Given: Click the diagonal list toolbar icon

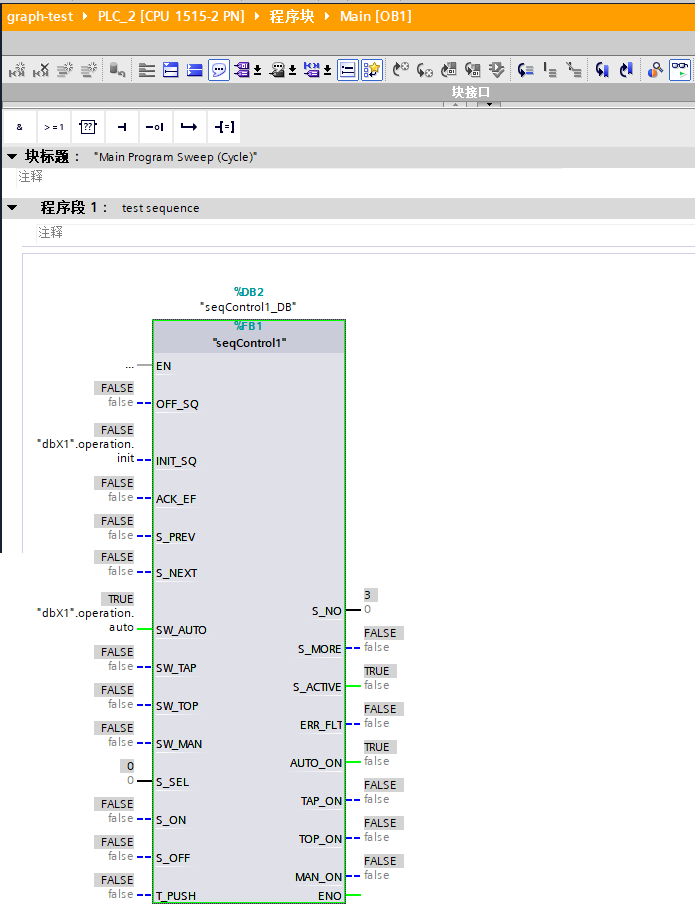Looking at the screenshot, I should (574, 70).
